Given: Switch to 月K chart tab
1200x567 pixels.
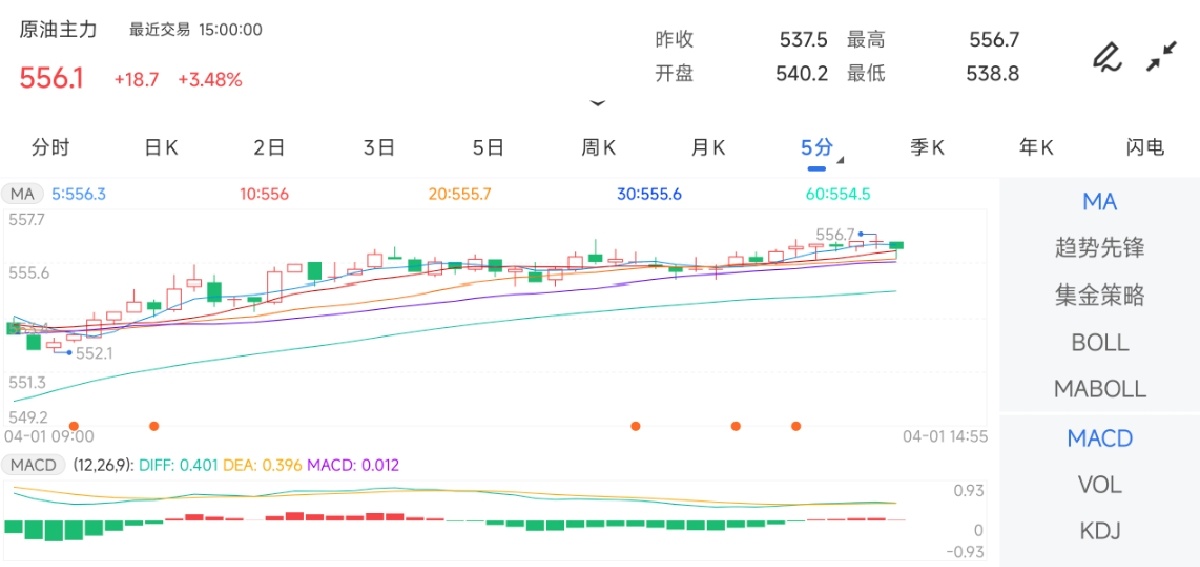Looking at the screenshot, I should (x=708, y=148).
